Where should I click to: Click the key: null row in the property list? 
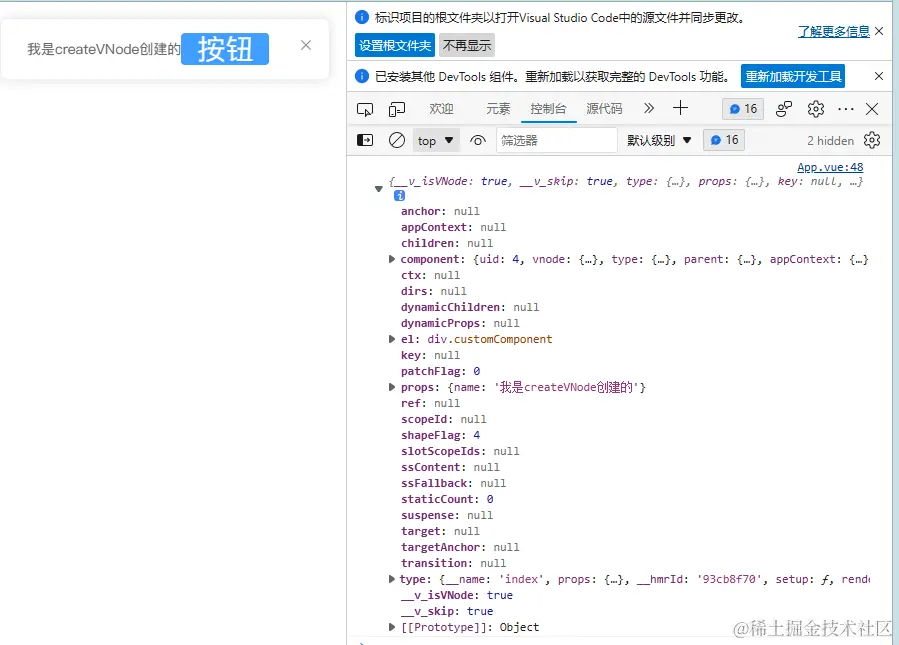tap(430, 355)
